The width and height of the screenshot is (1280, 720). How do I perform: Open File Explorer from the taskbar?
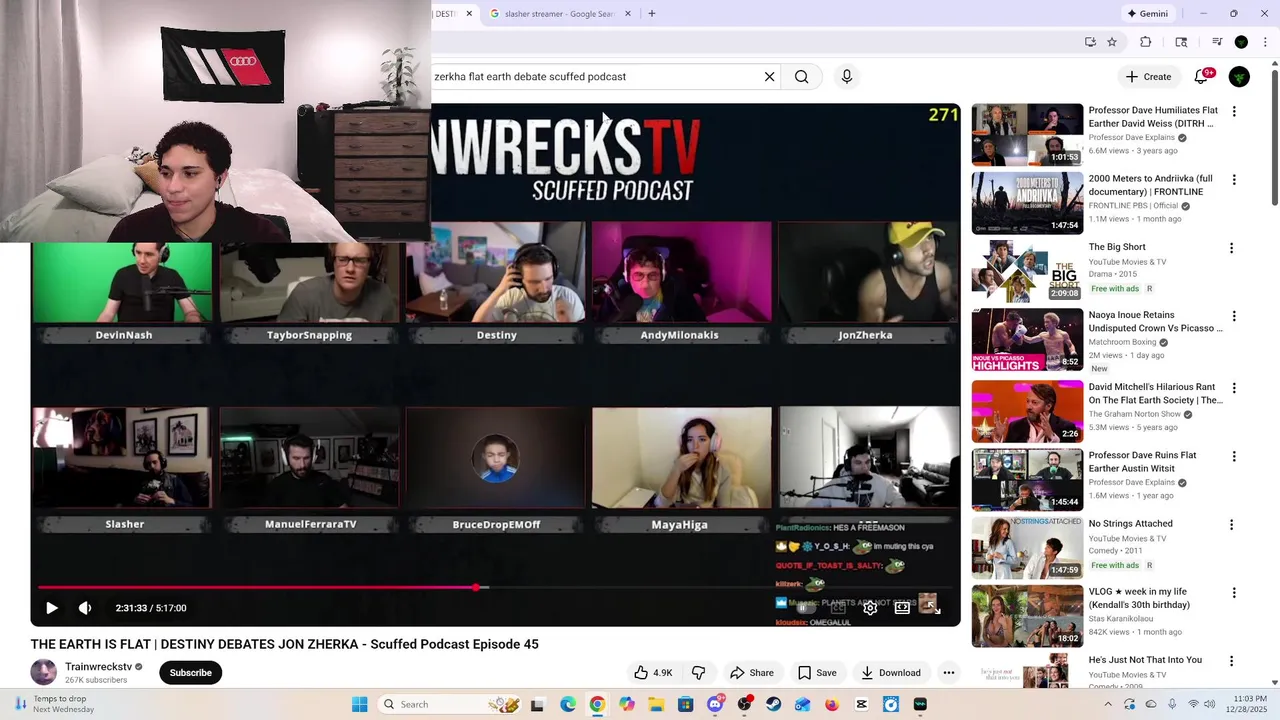click(x=656, y=704)
